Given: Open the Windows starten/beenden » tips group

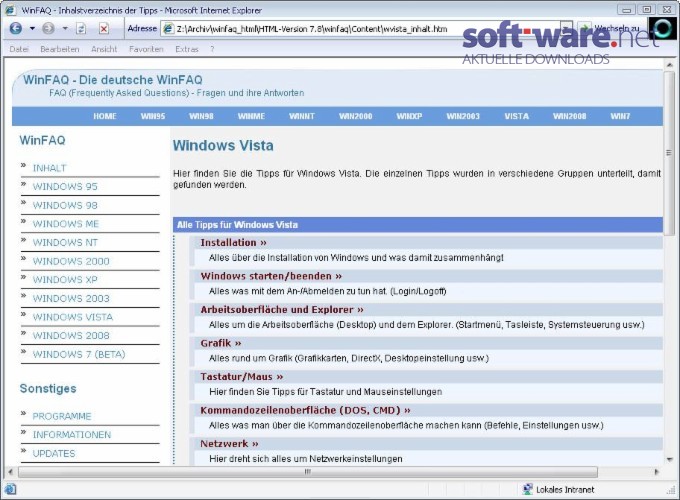Looking at the screenshot, I should click(271, 276).
